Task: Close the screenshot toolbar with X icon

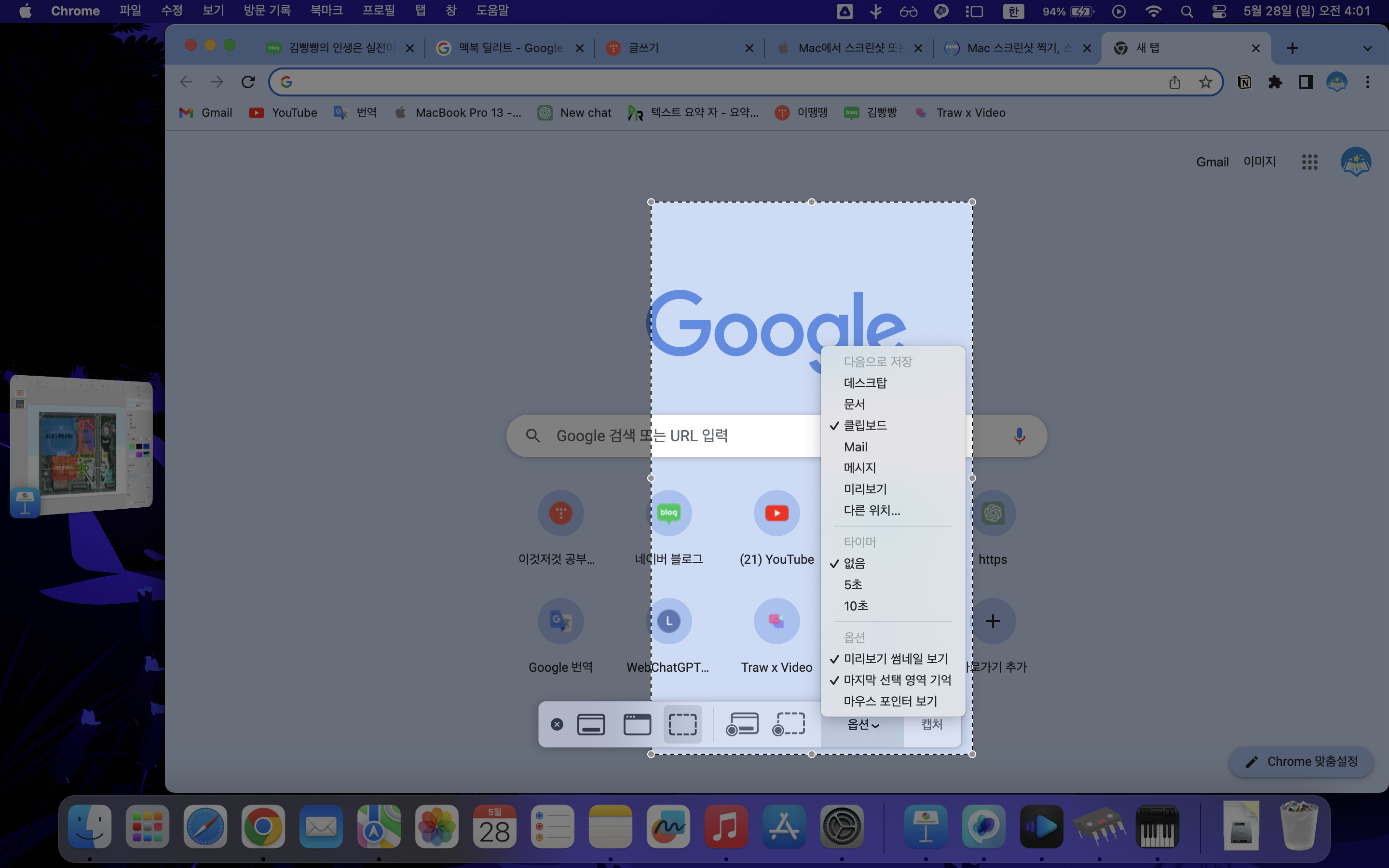Action: tap(556, 724)
